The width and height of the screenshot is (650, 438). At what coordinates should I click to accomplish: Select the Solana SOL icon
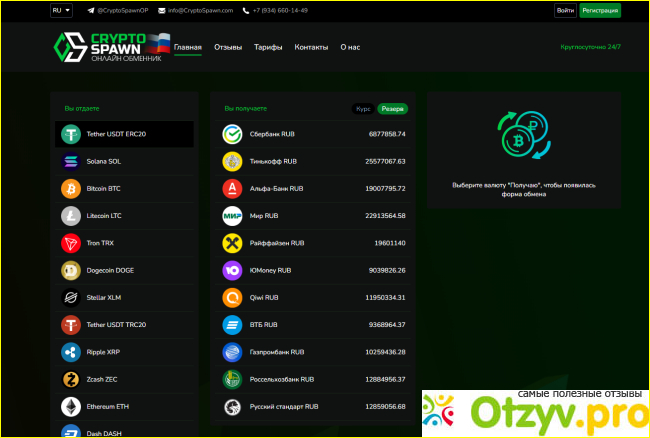71,161
